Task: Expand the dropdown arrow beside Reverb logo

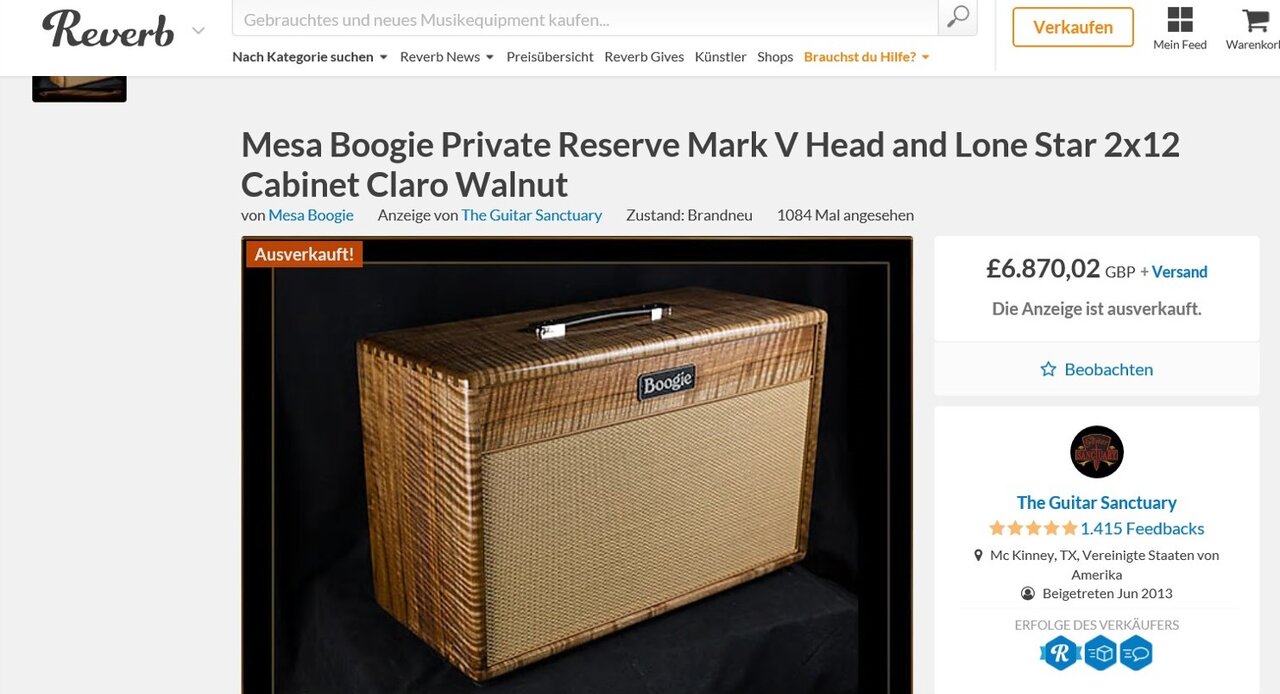Action: click(198, 31)
